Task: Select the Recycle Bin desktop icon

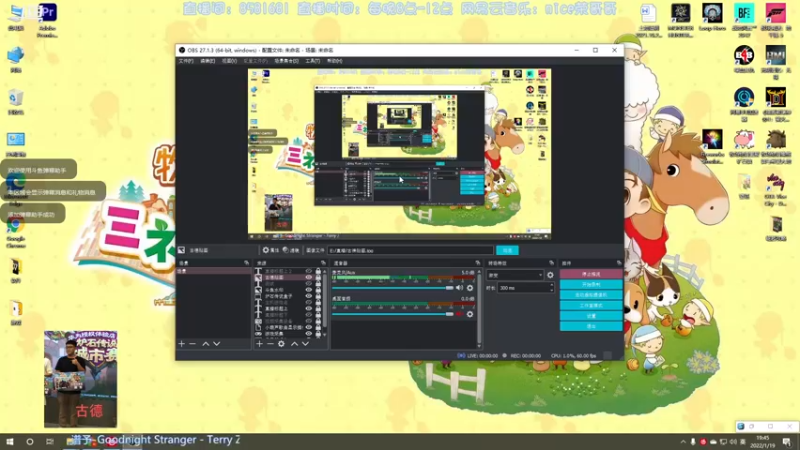Action: click(x=16, y=102)
